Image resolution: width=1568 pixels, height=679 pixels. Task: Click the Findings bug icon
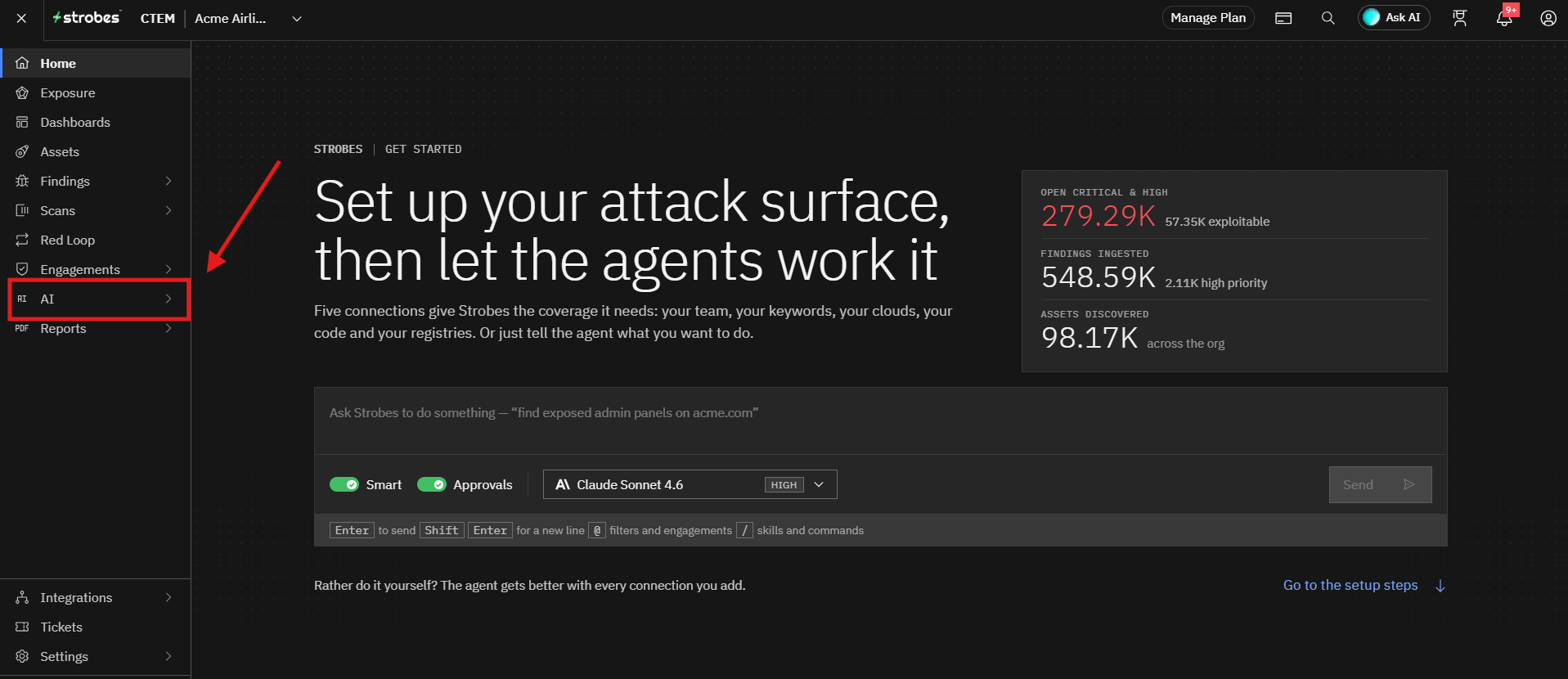[22, 181]
